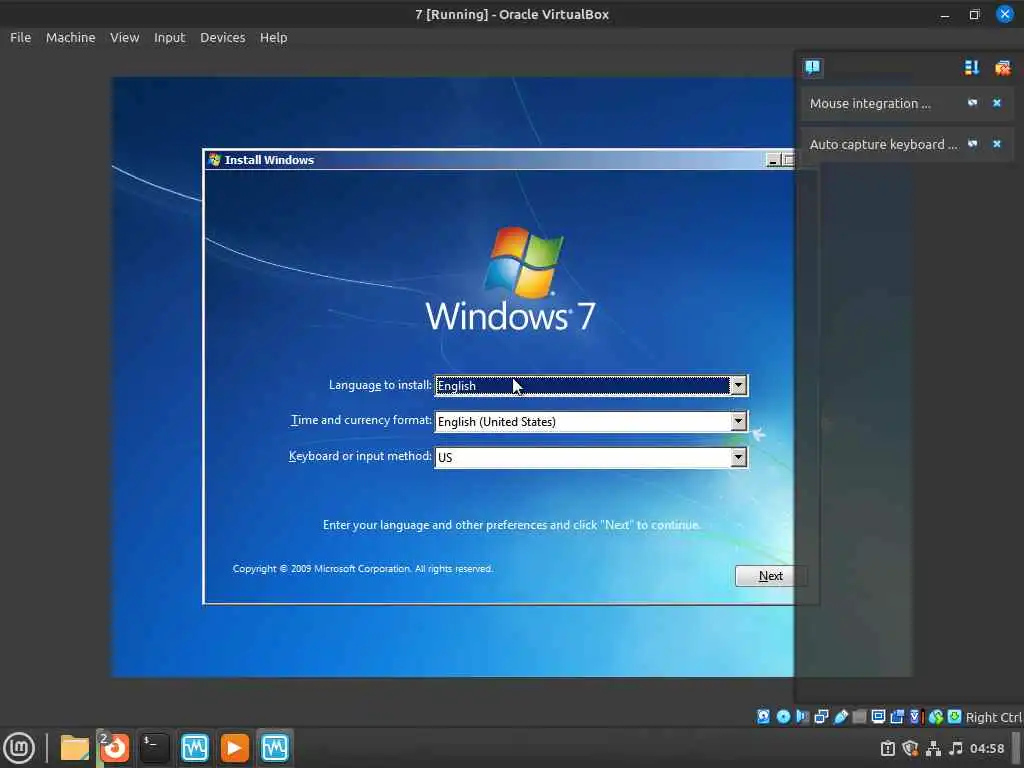Screen dimensions: 1024x768
Task: Click the Install Windows title bar icon
Action: pyautogui.click(x=214, y=159)
